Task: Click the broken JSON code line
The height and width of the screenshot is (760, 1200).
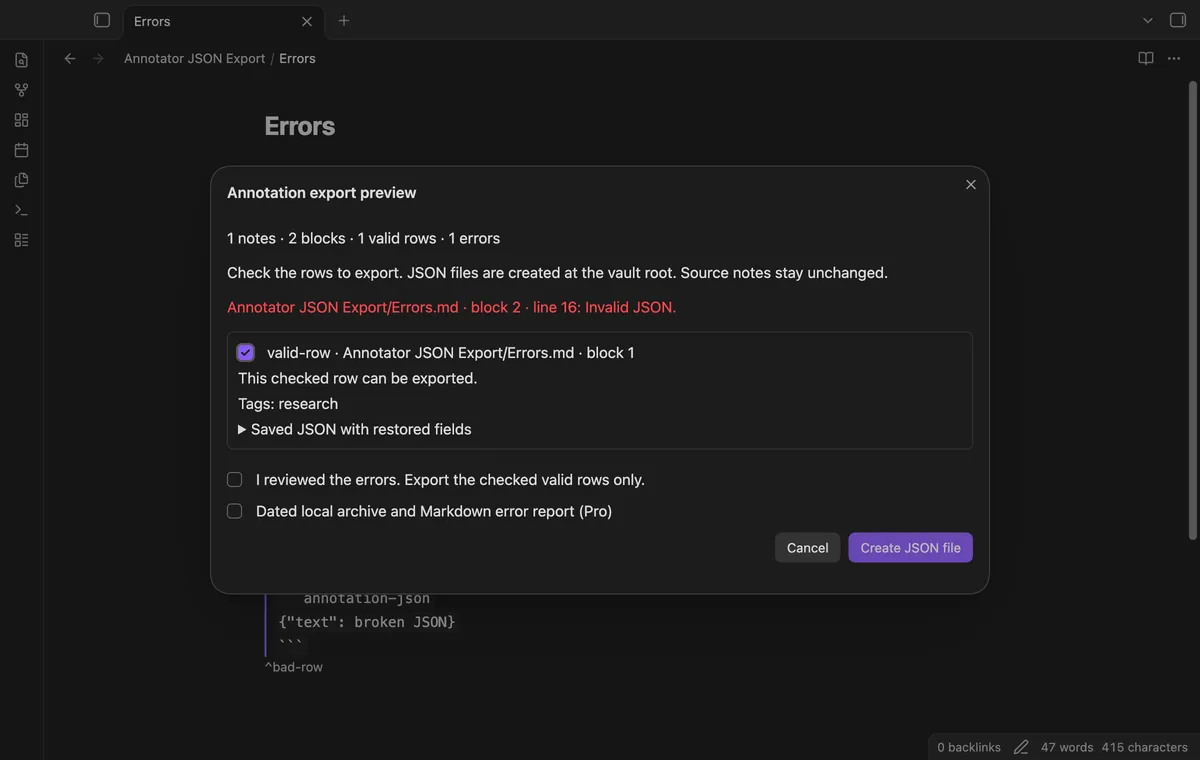Action: 367,622
